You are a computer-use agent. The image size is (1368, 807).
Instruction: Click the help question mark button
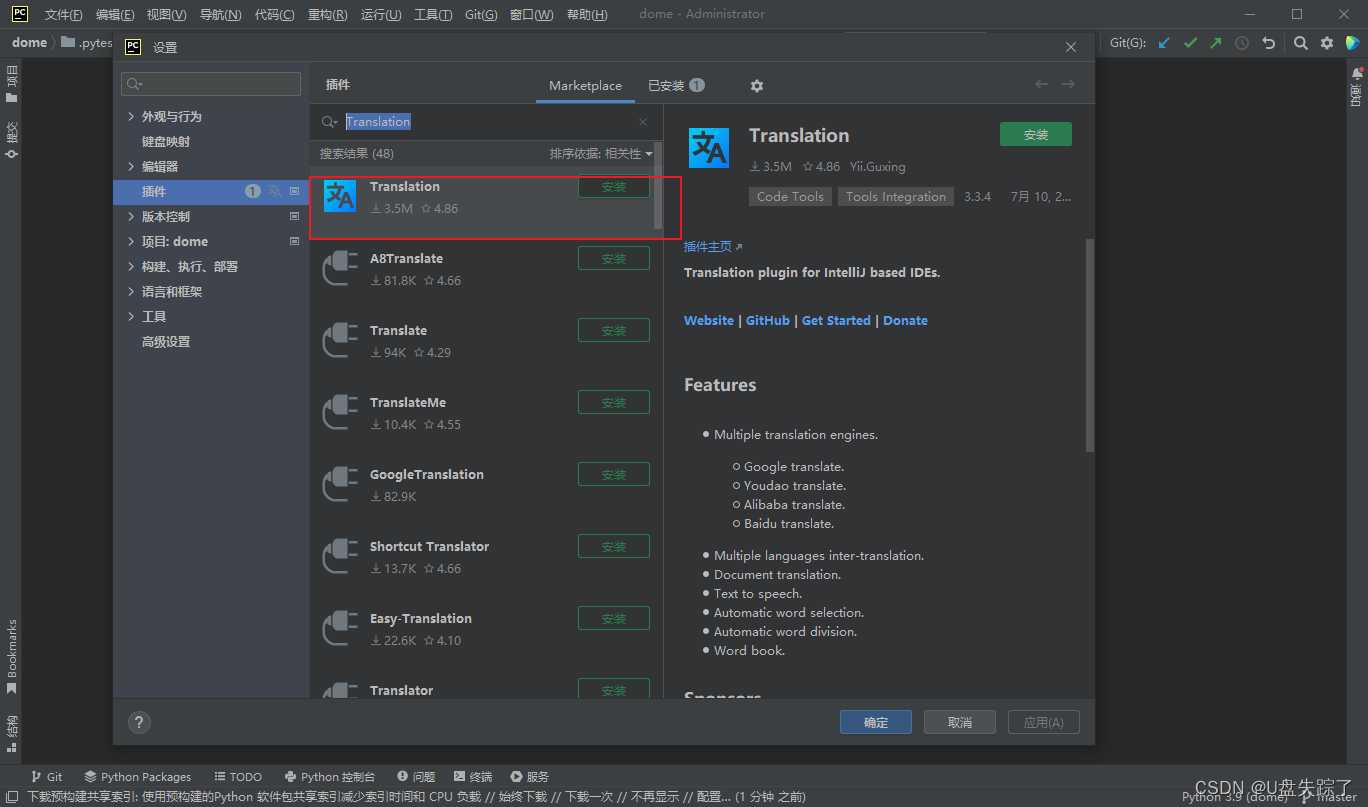[x=139, y=722]
